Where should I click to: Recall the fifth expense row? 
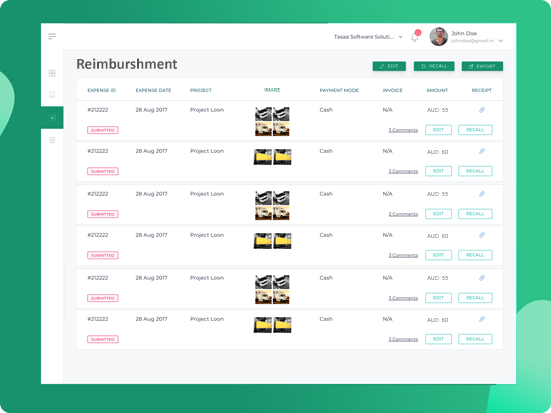pyautogui.click(x=475, y=298)
